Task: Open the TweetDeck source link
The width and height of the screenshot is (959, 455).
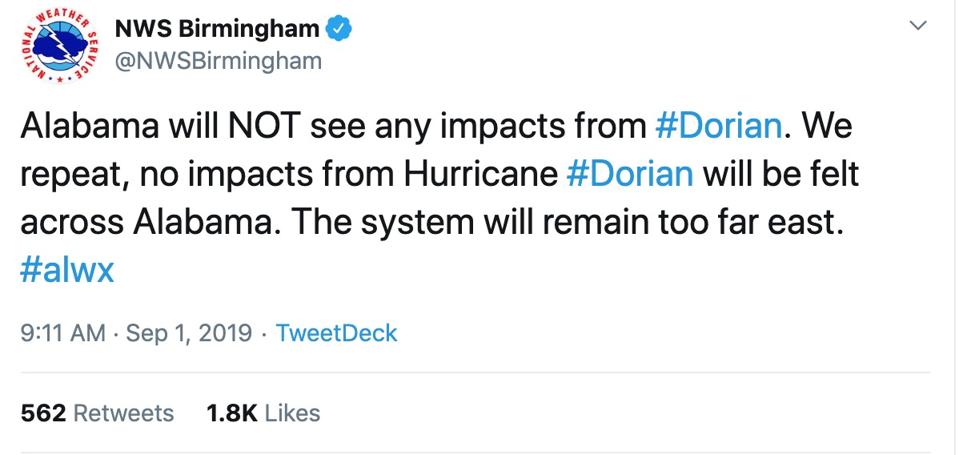Action: 336,333
